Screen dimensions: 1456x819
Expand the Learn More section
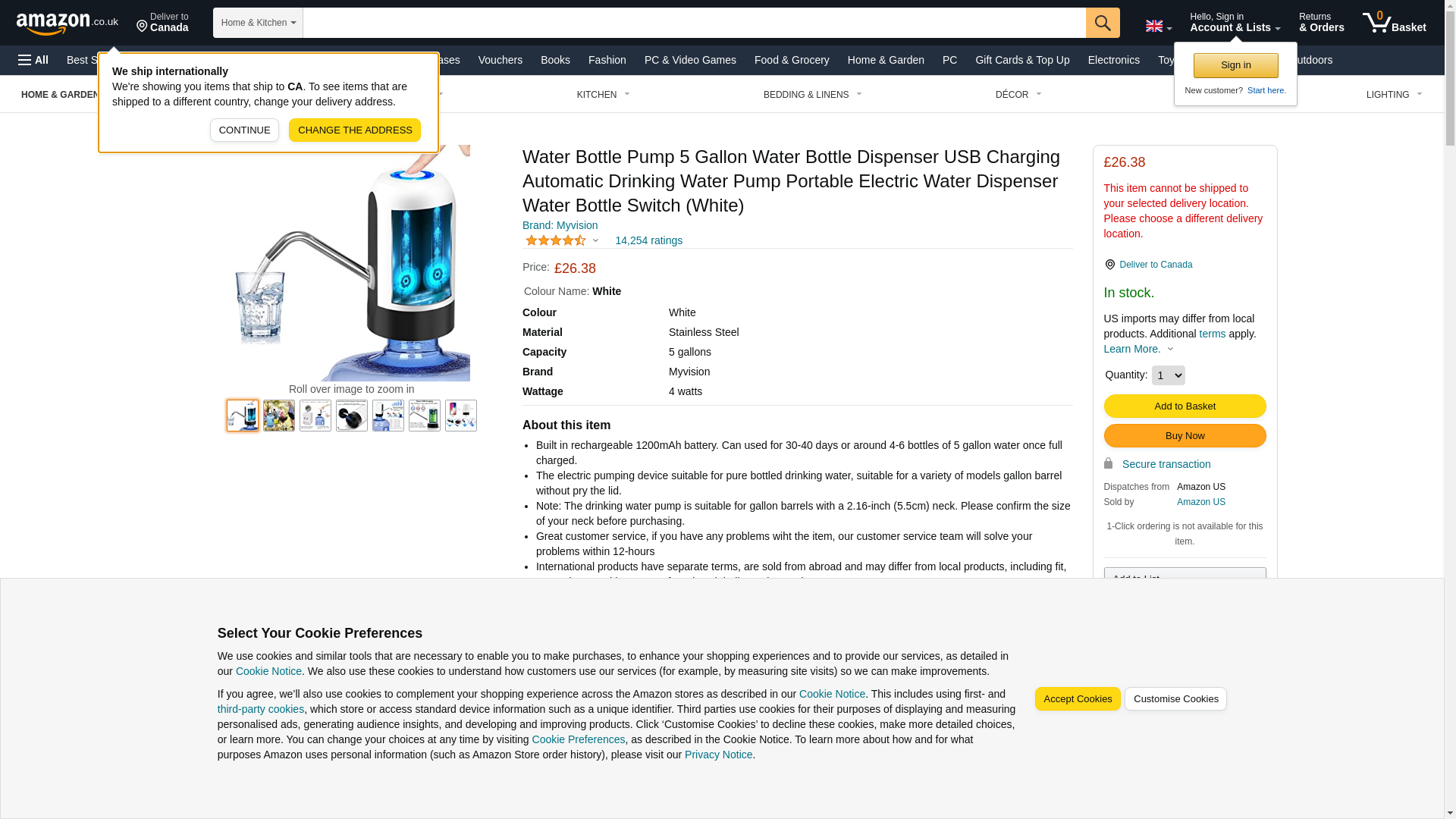(x=1138, y=349)
